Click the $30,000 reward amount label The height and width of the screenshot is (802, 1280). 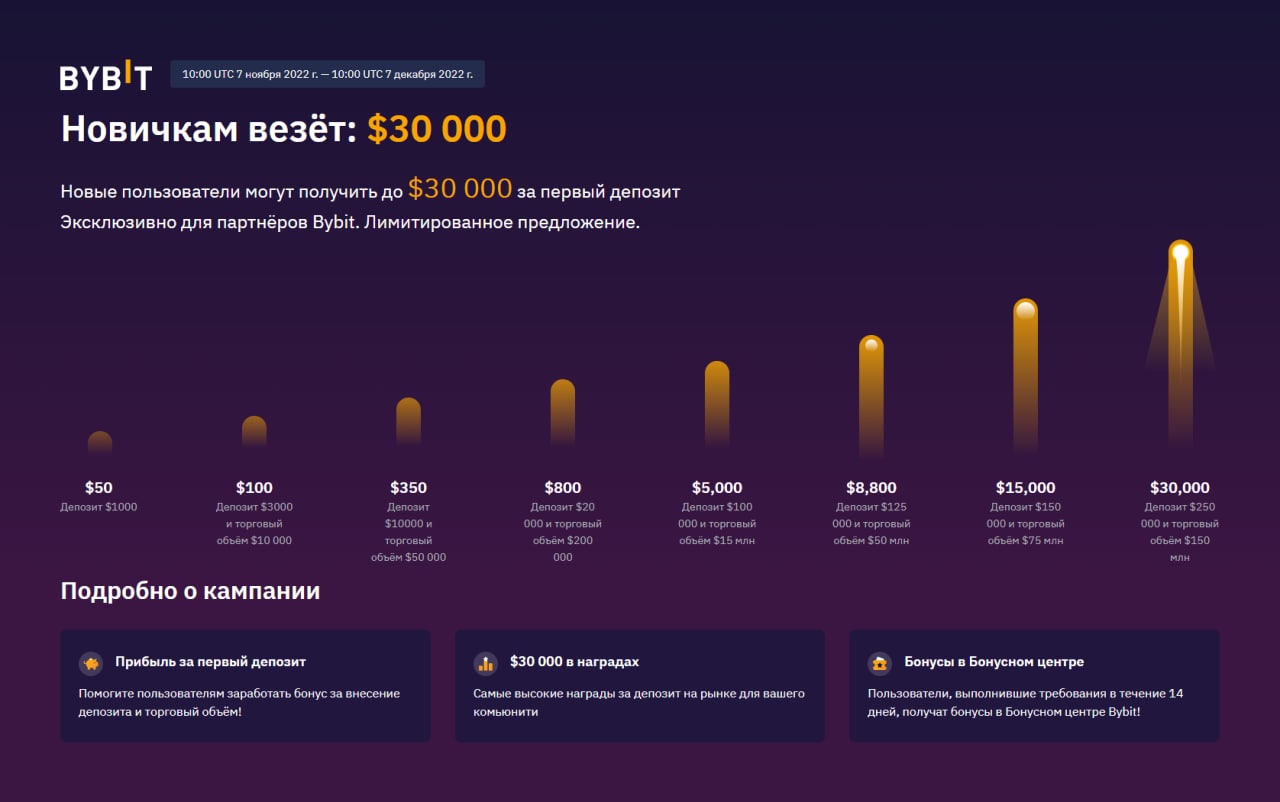click(x=1180, y=488)
